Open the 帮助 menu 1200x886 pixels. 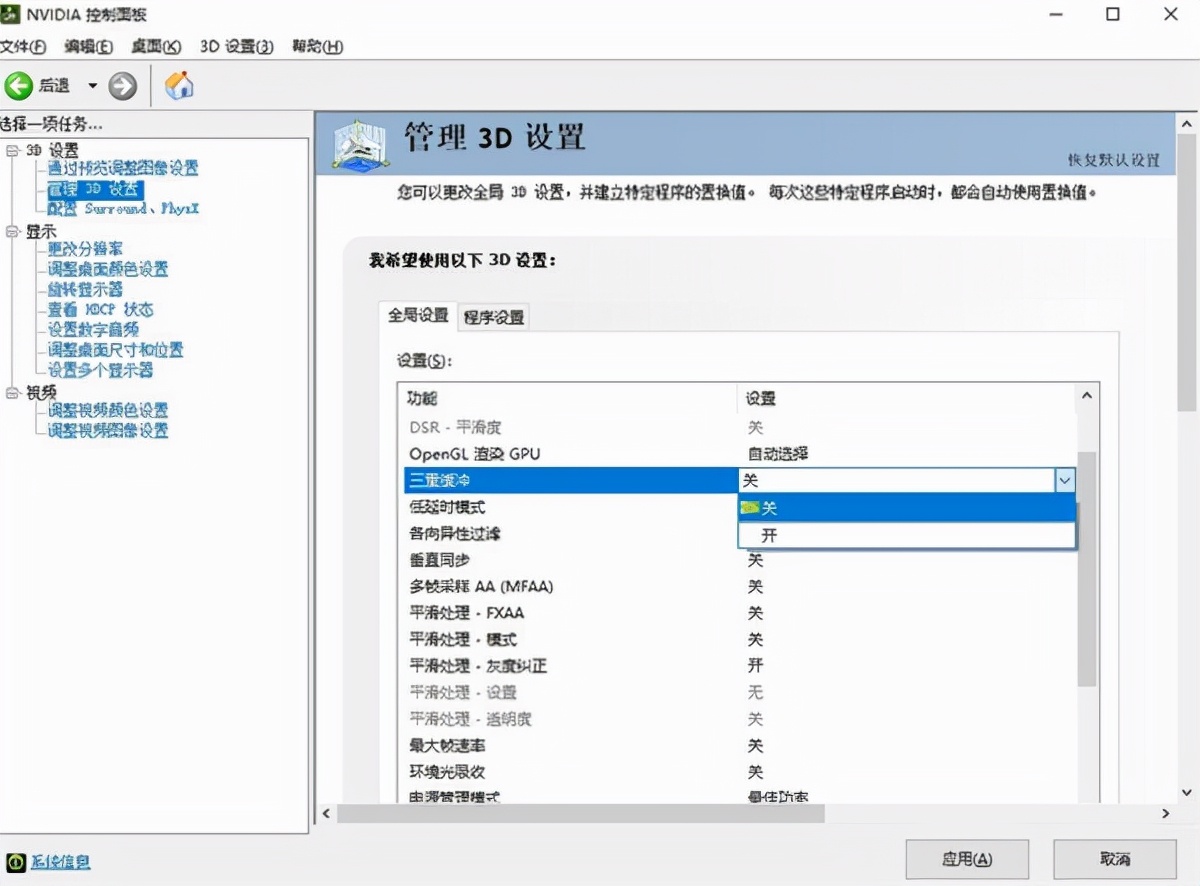click(x=315, y=46)
